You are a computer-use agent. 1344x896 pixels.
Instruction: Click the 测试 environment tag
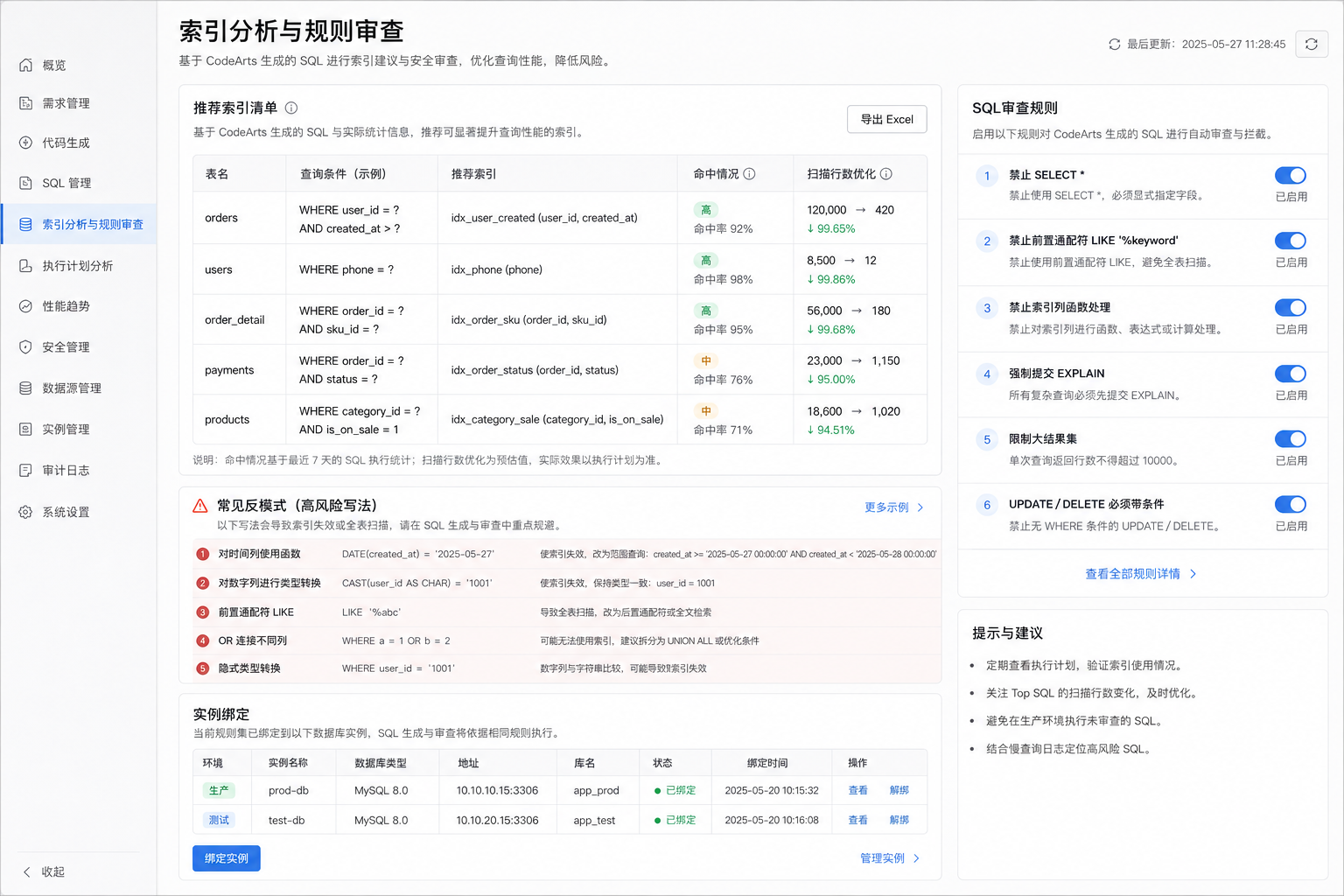(219, 820)
